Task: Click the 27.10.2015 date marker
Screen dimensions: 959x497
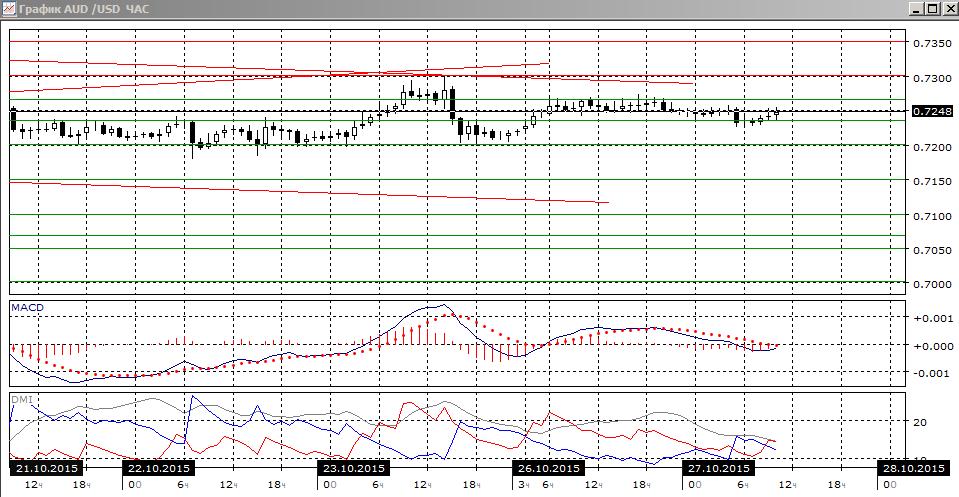Action: 719,468
